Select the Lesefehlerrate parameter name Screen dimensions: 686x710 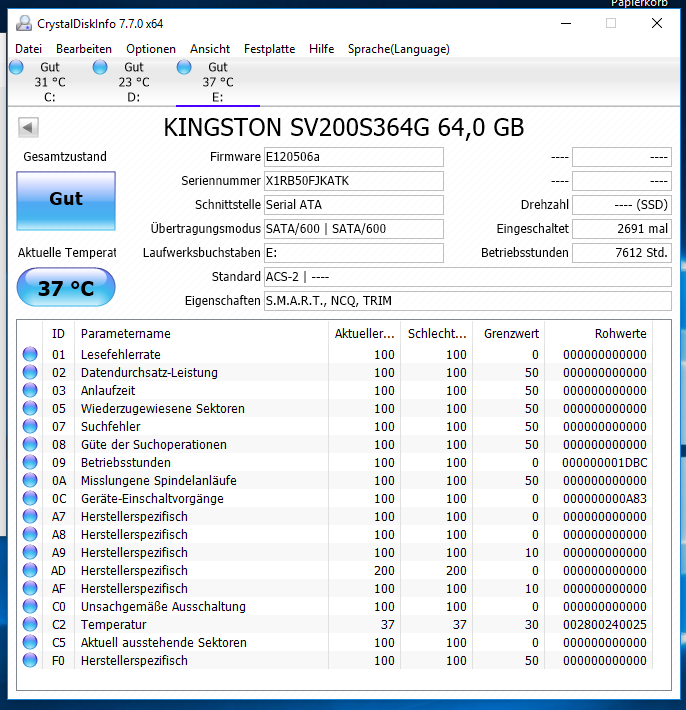click(120, 355)
